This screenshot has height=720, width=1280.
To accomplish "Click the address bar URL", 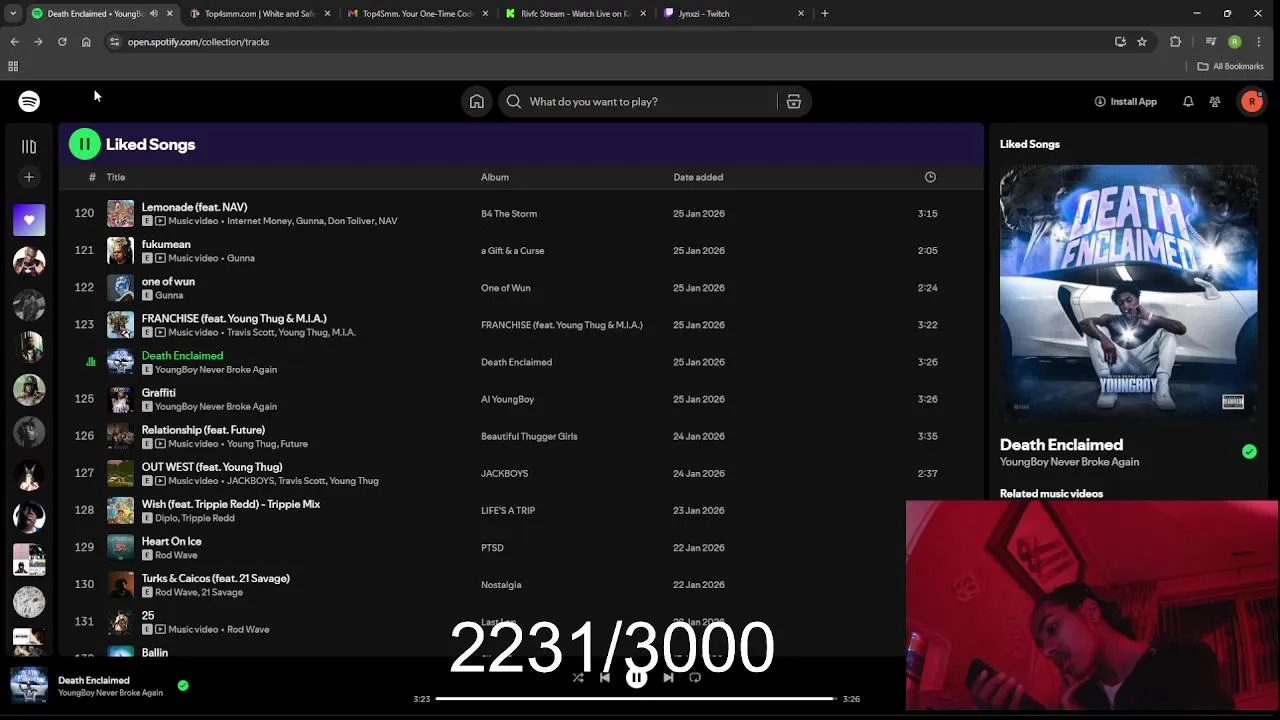I will (198, 42).
